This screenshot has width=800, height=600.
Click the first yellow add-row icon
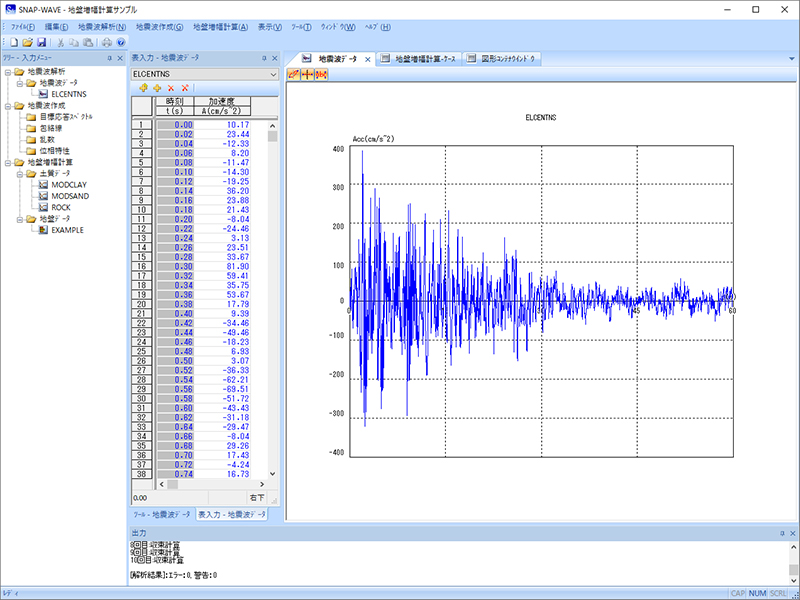click(144, 89)
